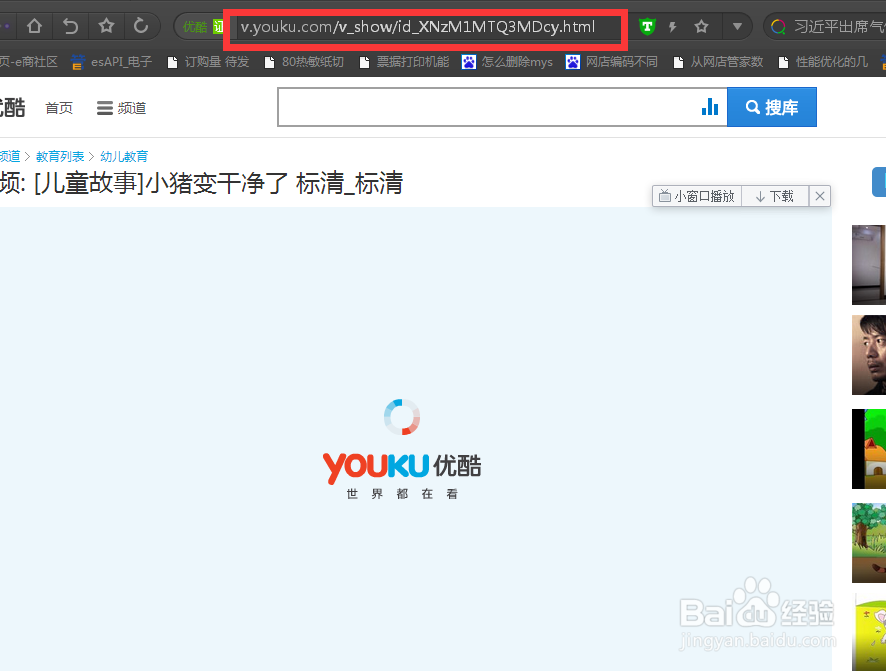This screenshot has width=886, height=671.
Task: Open the yellow cartoon video thumbnail
Action: 869,632
